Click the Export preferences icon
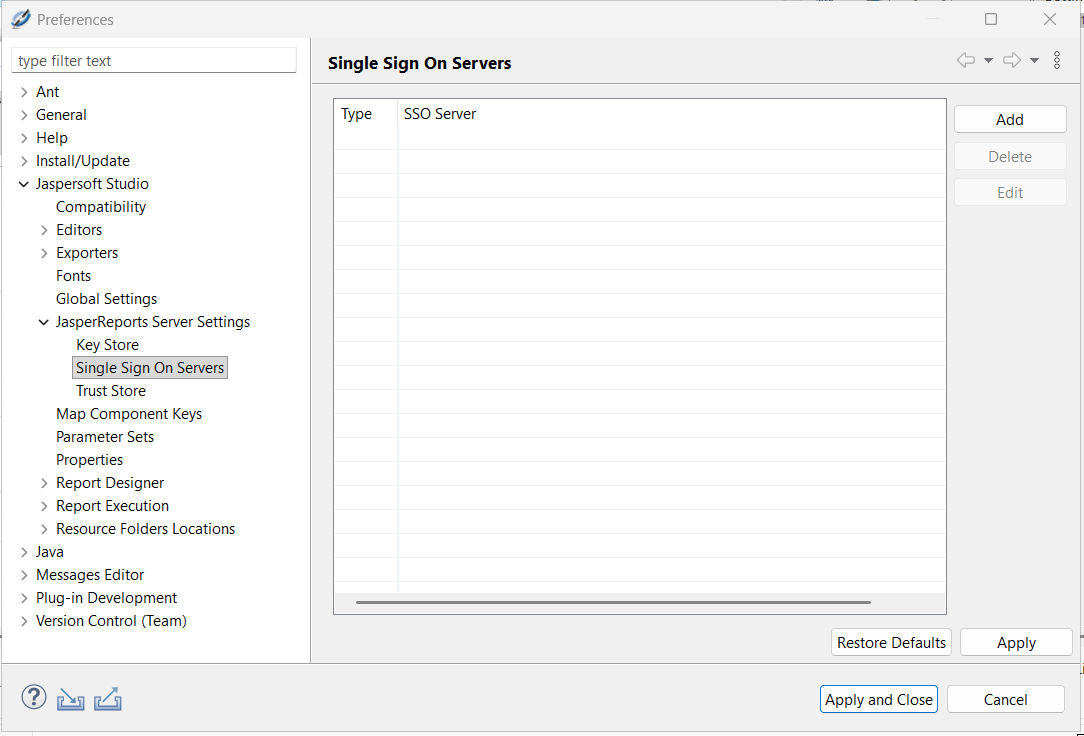The image size is (1084, 736). click(x=108, y=699)
